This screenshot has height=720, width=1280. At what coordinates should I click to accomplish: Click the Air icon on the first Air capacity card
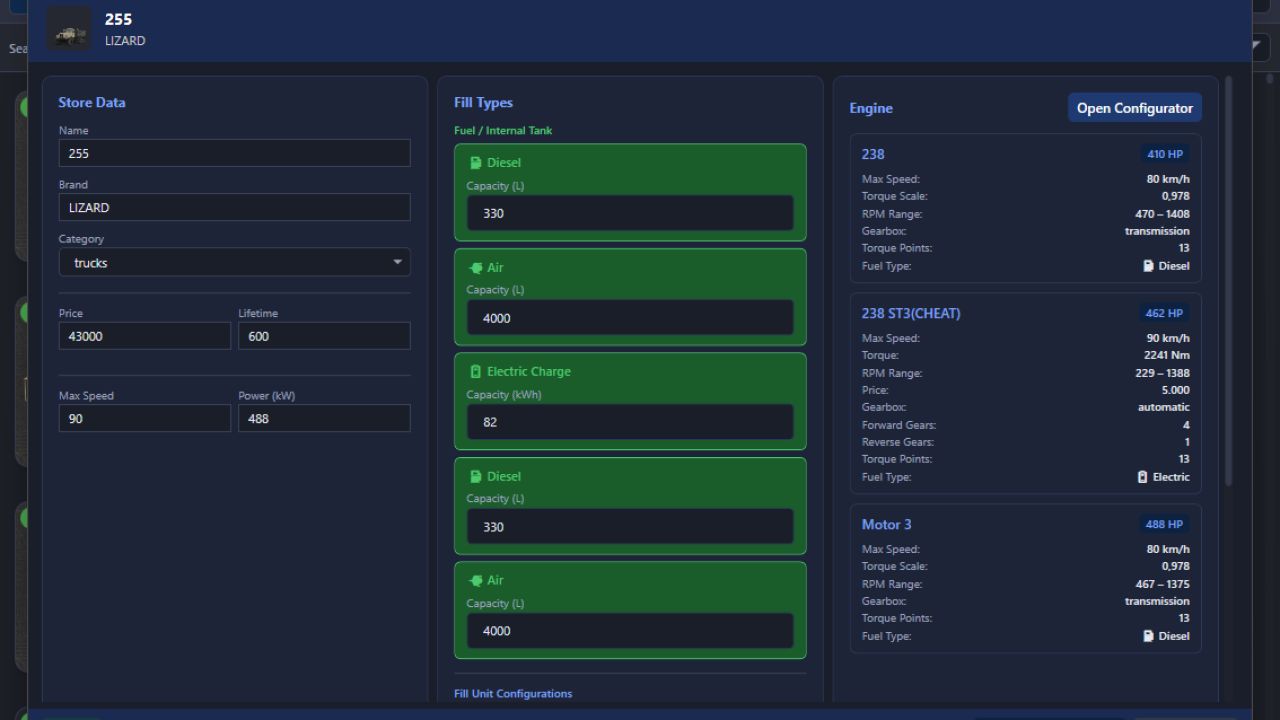click(x=476, y=267)
